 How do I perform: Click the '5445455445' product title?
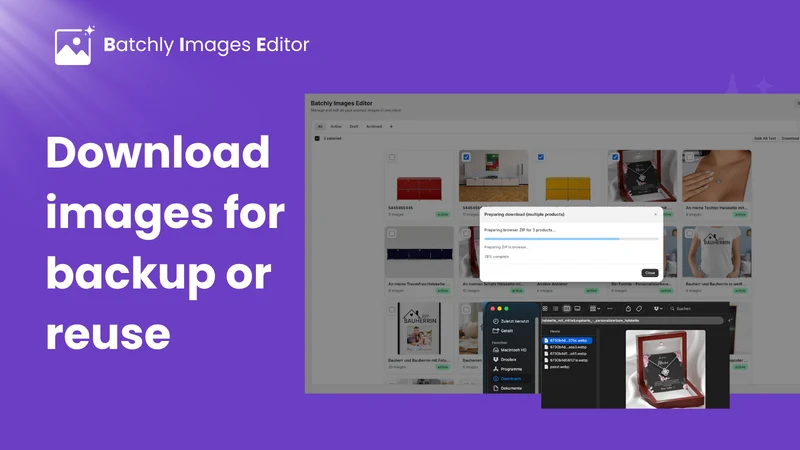click(x=401, y=208)
